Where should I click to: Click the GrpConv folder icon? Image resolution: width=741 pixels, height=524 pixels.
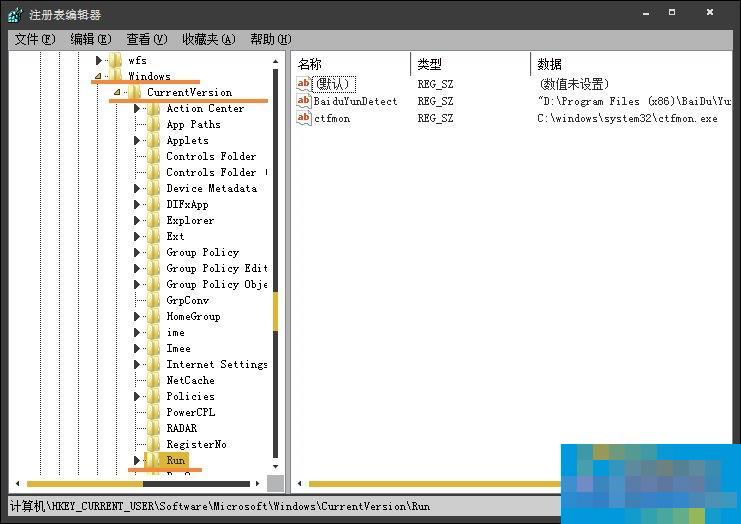(x=154, y=301)
